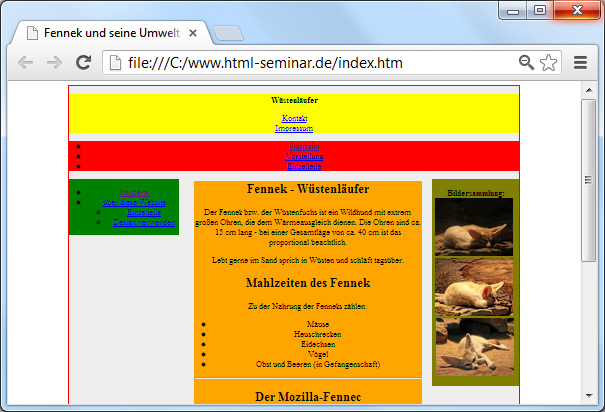Open the Impressum link

point(294,128)
